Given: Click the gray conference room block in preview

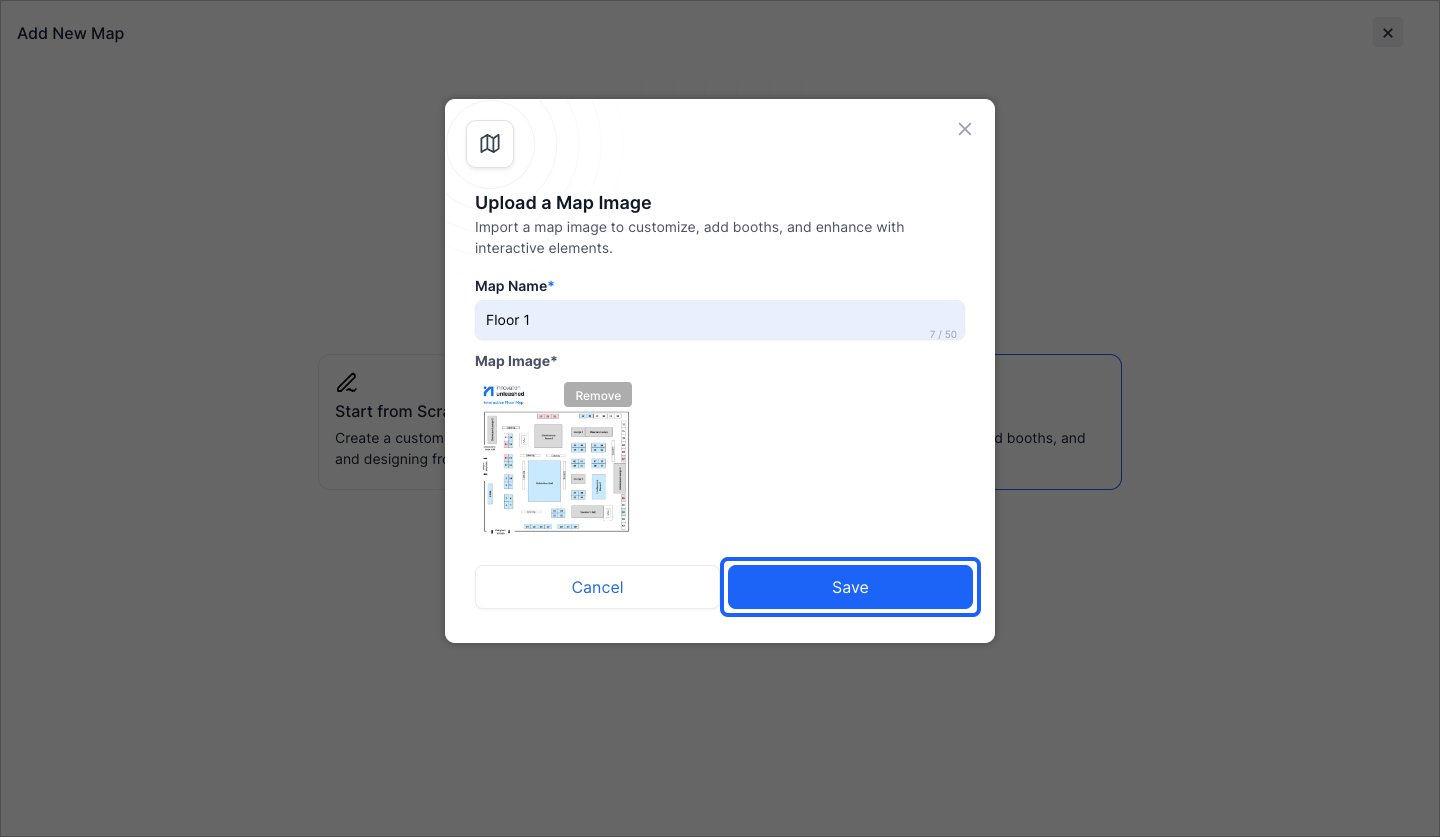Looking at the screenshot, I should [x=548, y=436].
